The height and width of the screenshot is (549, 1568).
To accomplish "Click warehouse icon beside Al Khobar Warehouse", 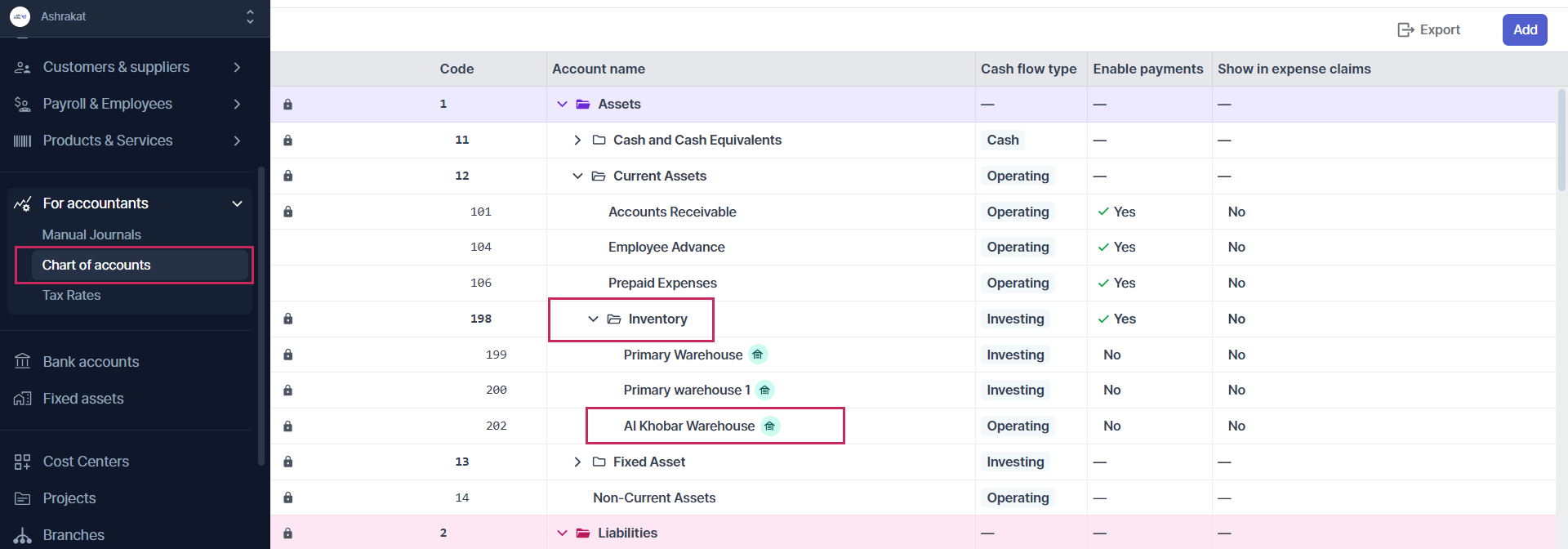I will (770, 426).
